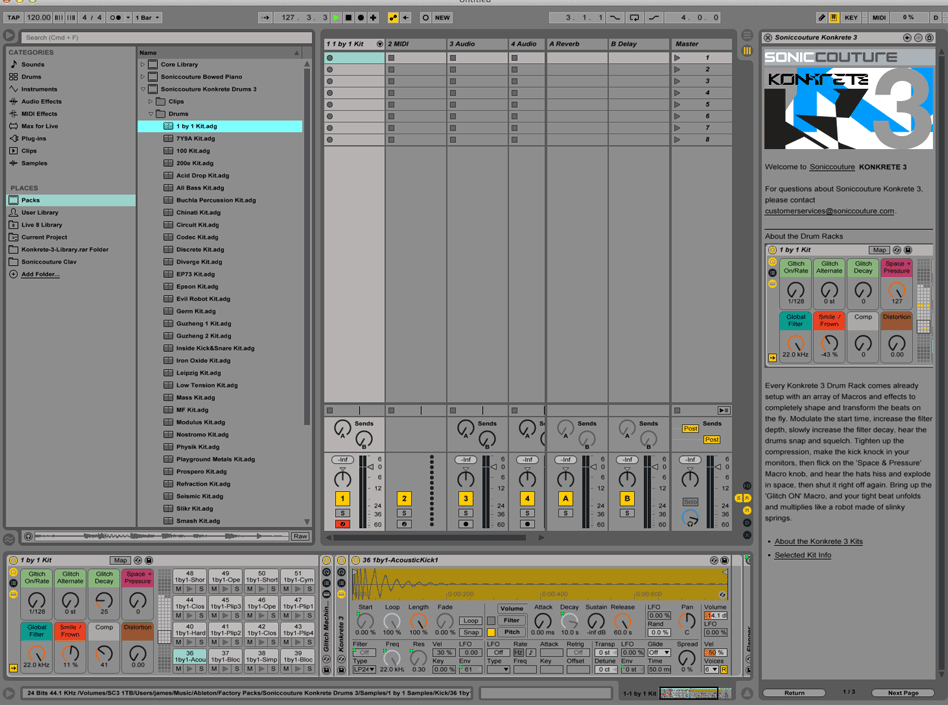Click Next Page in help view

pyautogui.click(x=903, y=693)
